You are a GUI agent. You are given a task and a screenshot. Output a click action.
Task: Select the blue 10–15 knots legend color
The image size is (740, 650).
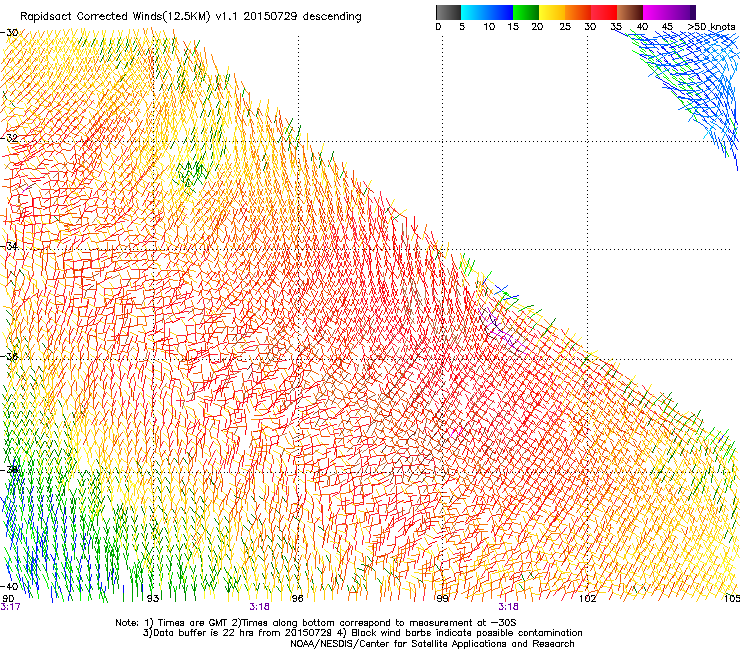(x=500, y=12)
